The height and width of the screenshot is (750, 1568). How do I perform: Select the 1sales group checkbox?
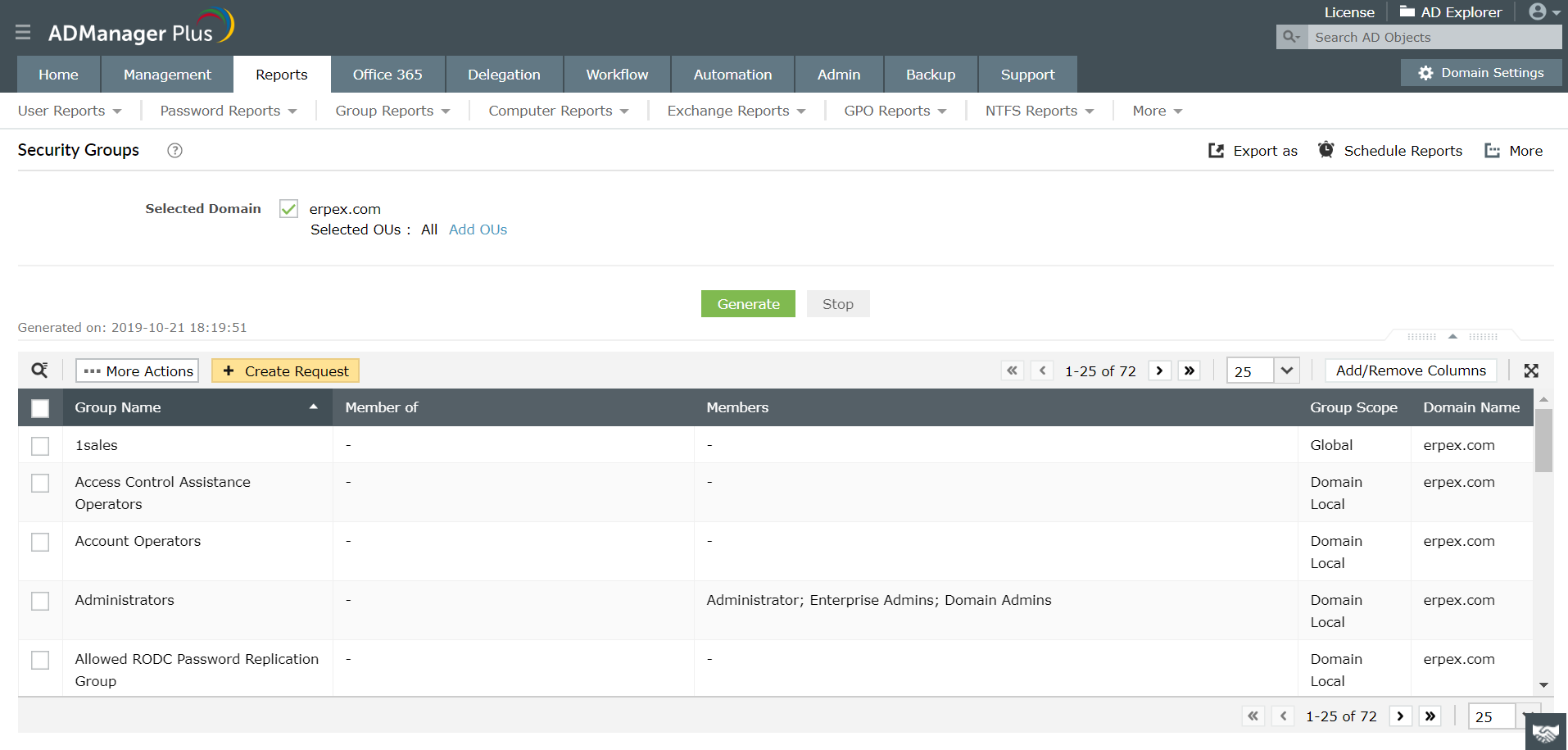coord(40,446)
